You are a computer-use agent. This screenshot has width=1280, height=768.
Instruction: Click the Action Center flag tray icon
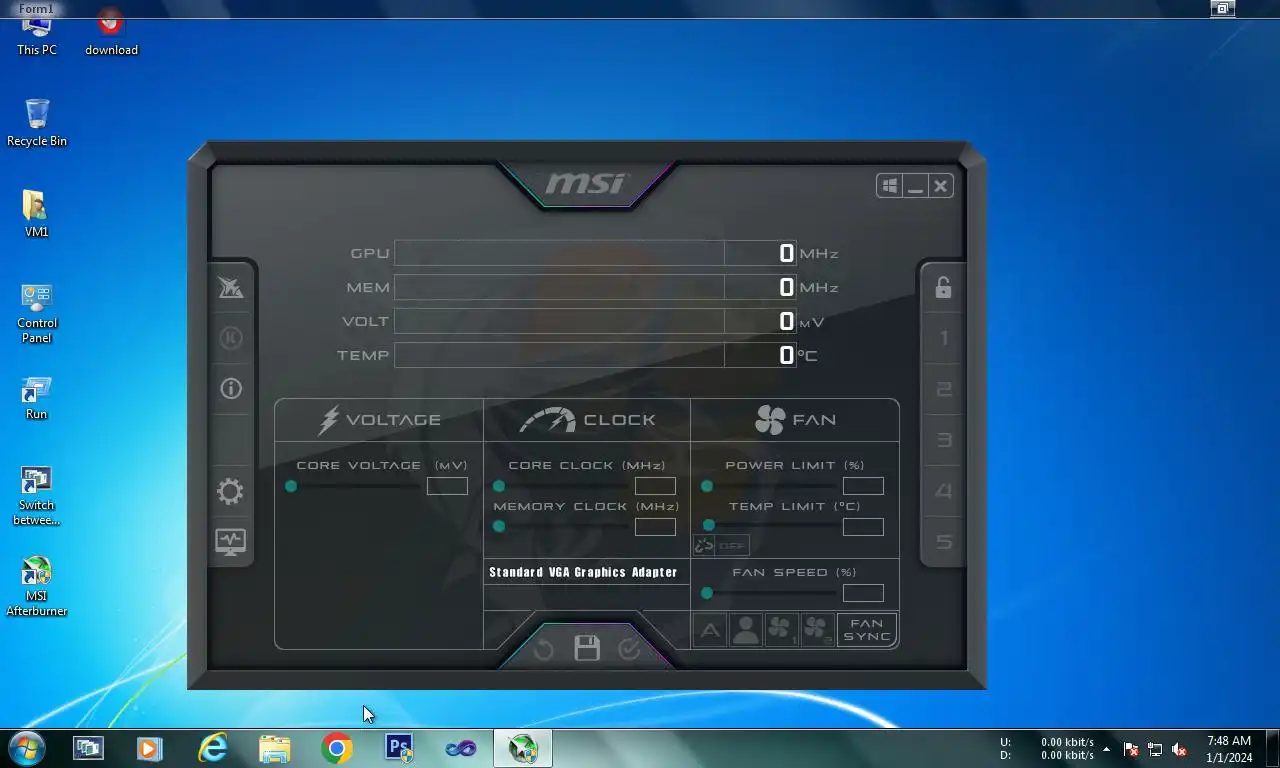coord(1131,749)
